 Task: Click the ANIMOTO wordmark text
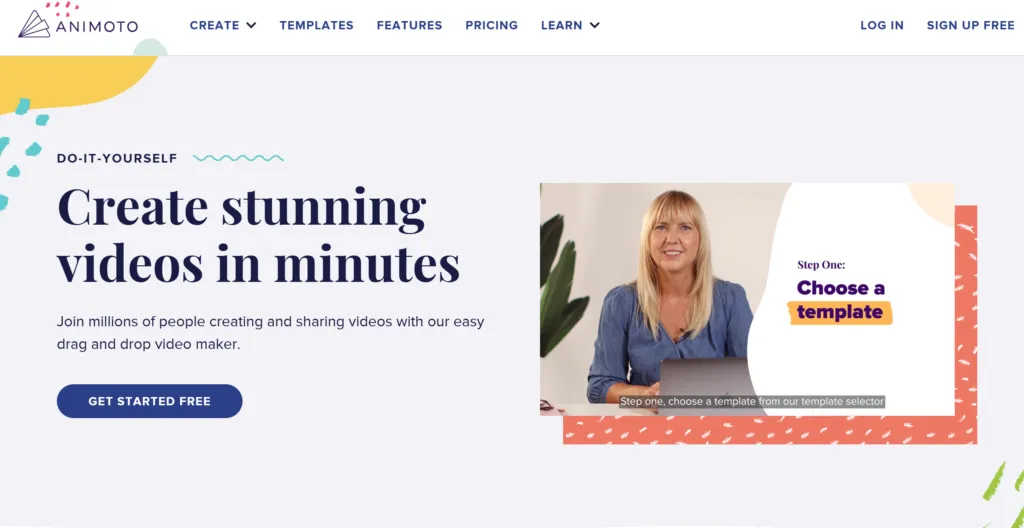coord(97,27)
